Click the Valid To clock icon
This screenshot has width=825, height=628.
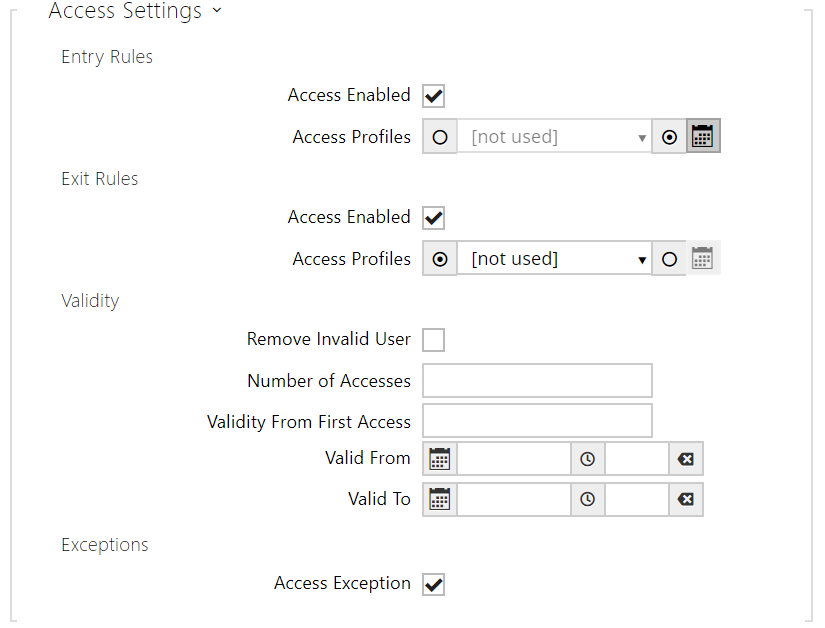coord(588,499)
